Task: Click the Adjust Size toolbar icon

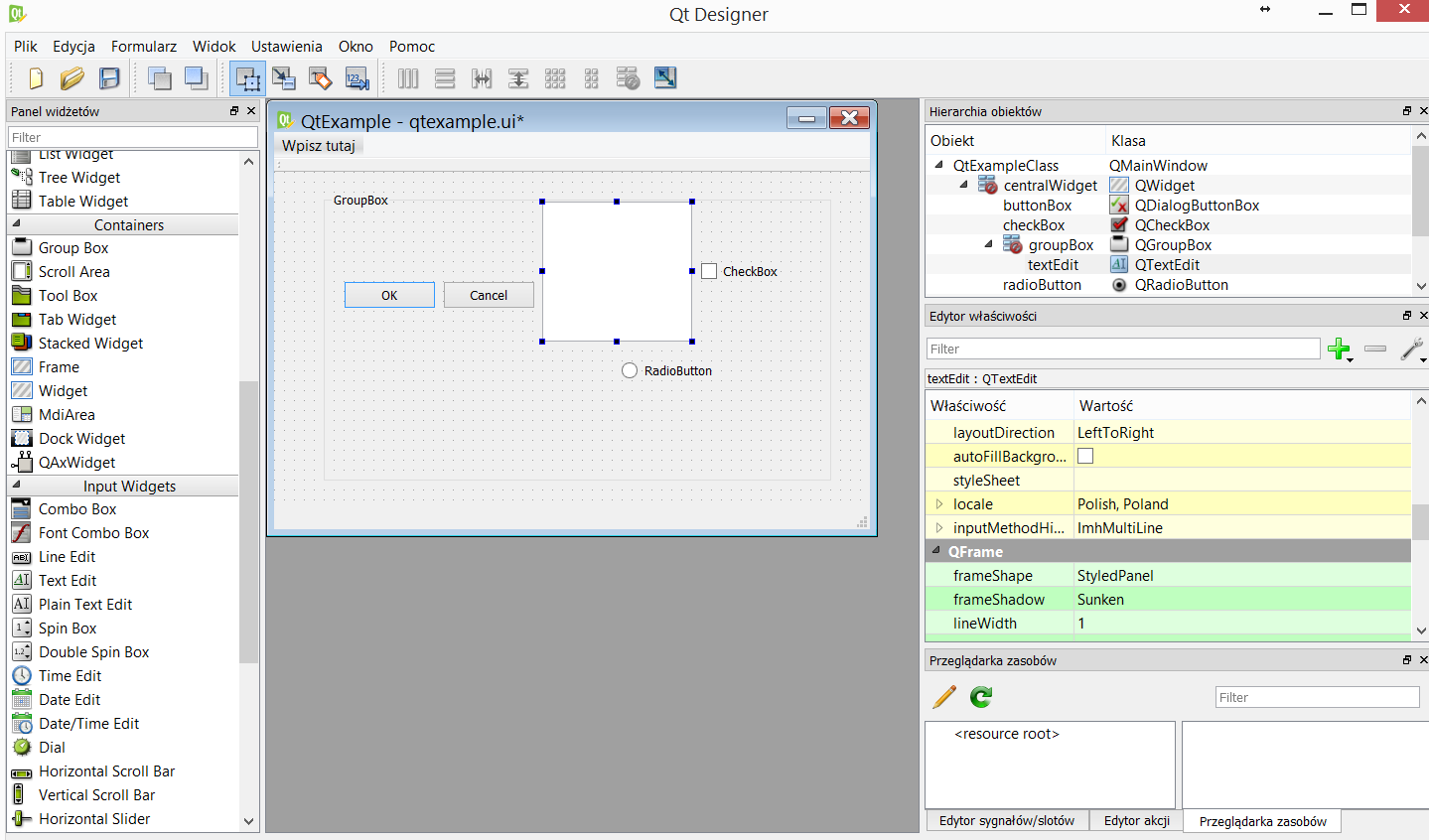Action: [x=665, y=78]
